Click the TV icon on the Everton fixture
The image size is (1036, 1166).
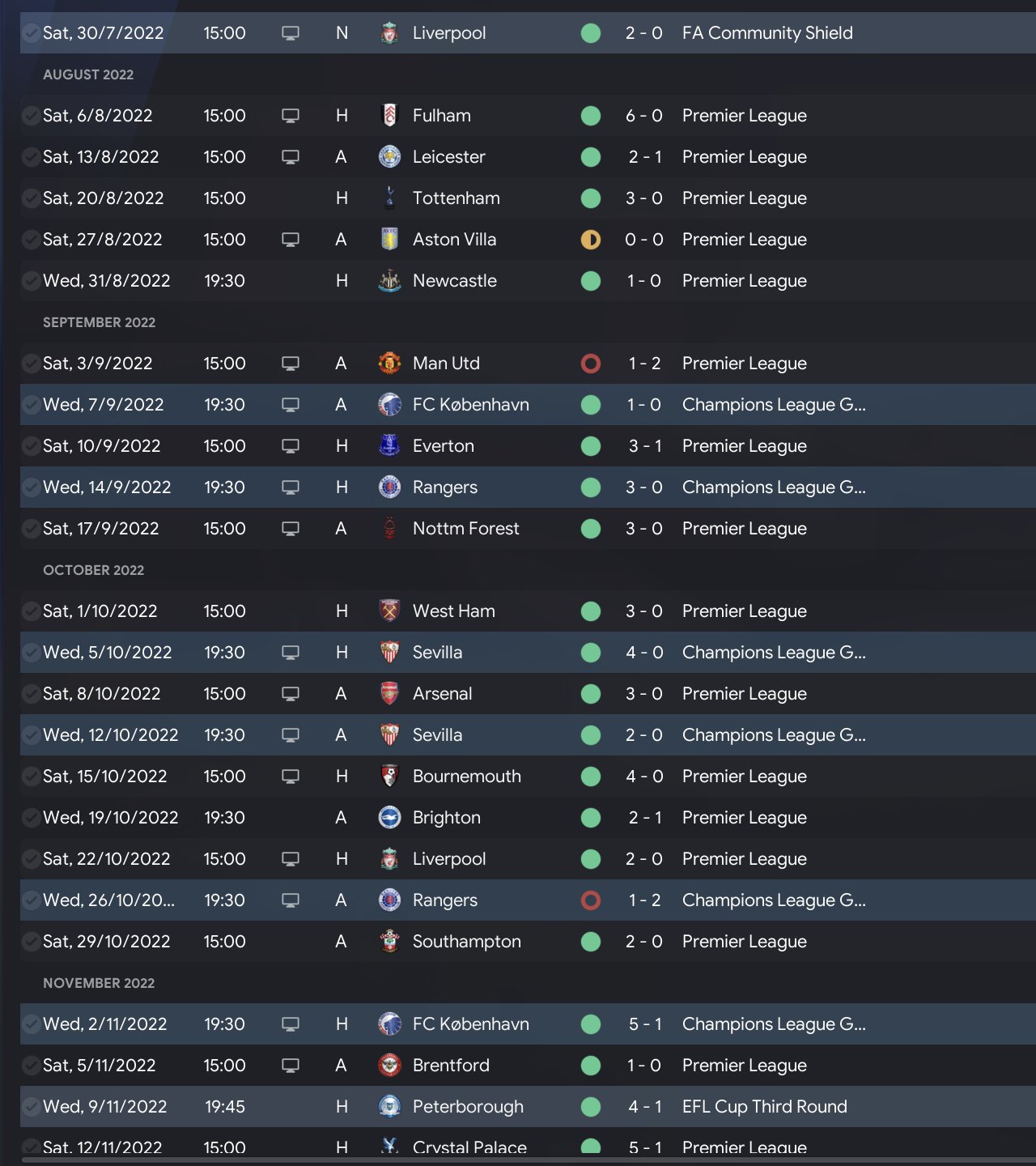291,446
